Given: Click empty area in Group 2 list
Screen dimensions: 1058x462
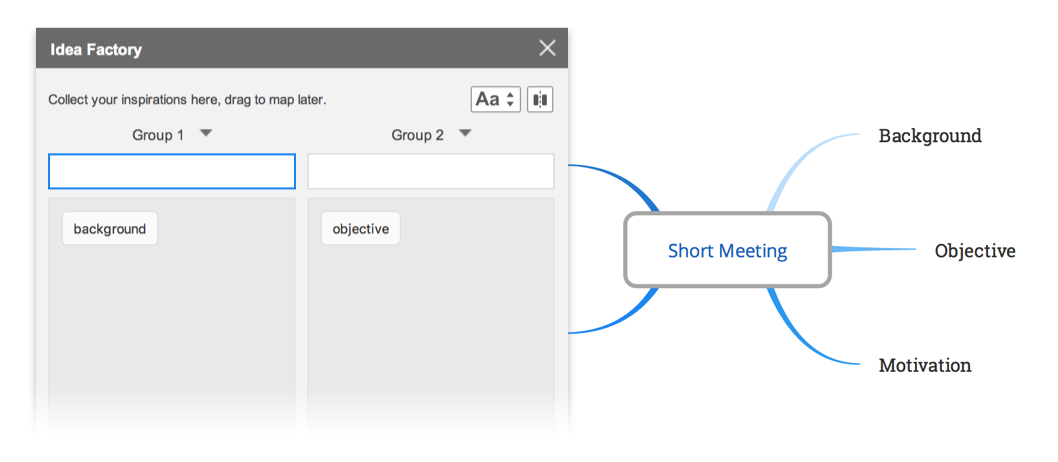Looking at the screenshot, I should pyautogui.click(x=430, y=330).
